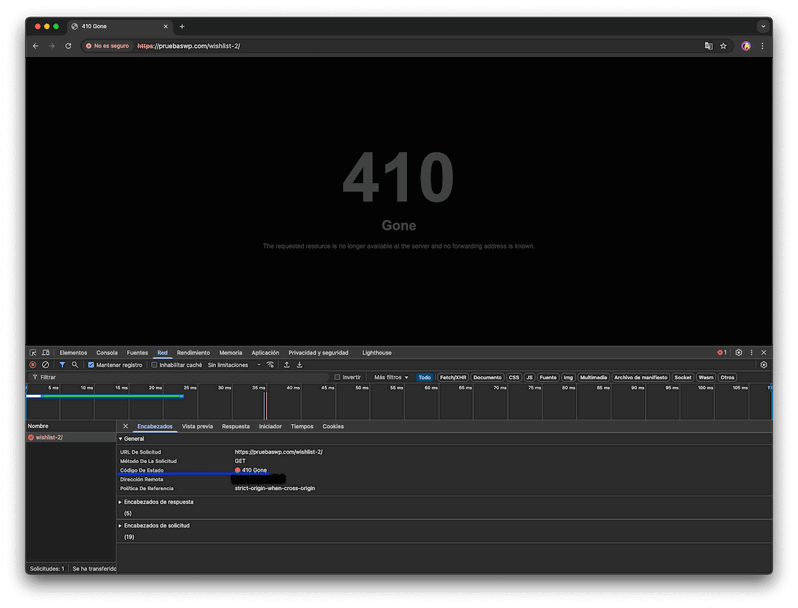The width and height of the screenshot is (798, 608).
Task: Filter requests by JS
Action: coord(529,378)
